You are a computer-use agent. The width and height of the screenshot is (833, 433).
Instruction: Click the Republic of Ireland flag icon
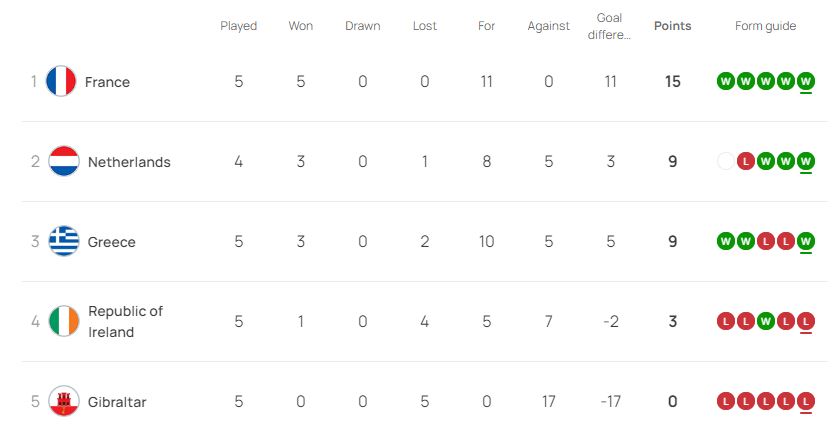[64, 321]
